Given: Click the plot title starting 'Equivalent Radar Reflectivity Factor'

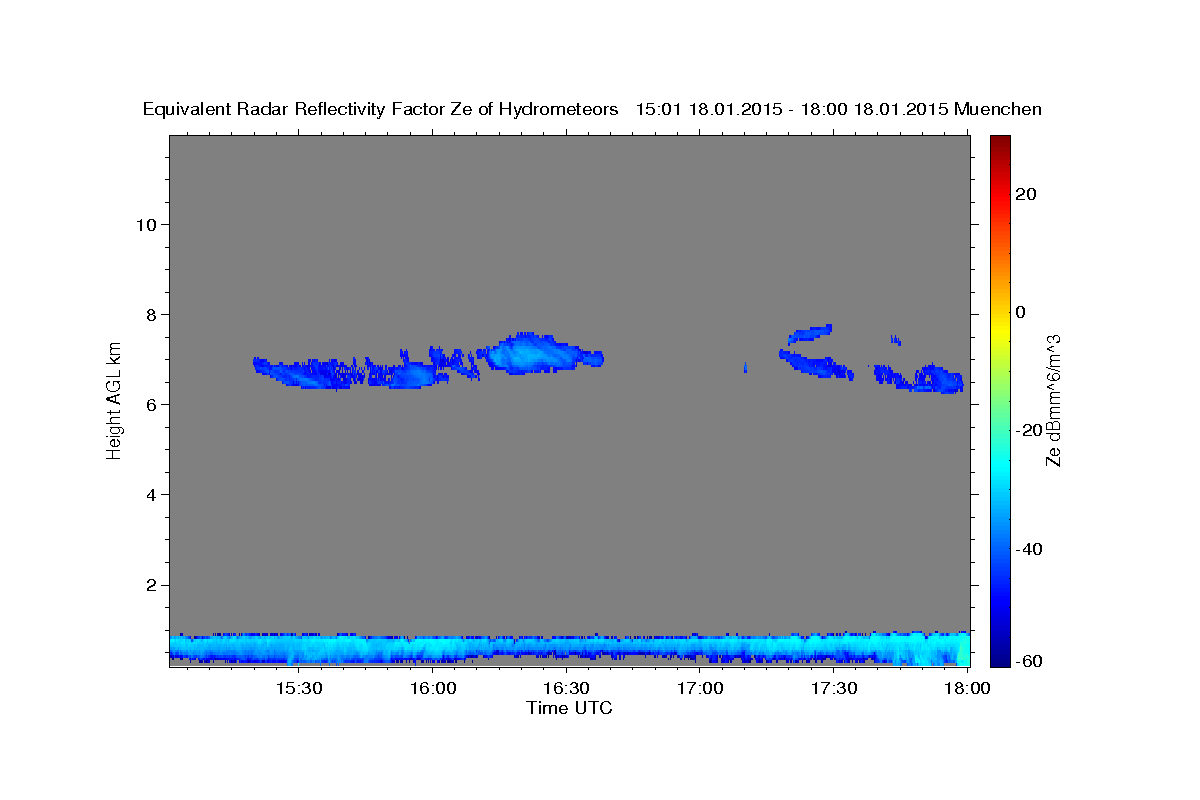Looking at the screenshot, I should [593, 109].
